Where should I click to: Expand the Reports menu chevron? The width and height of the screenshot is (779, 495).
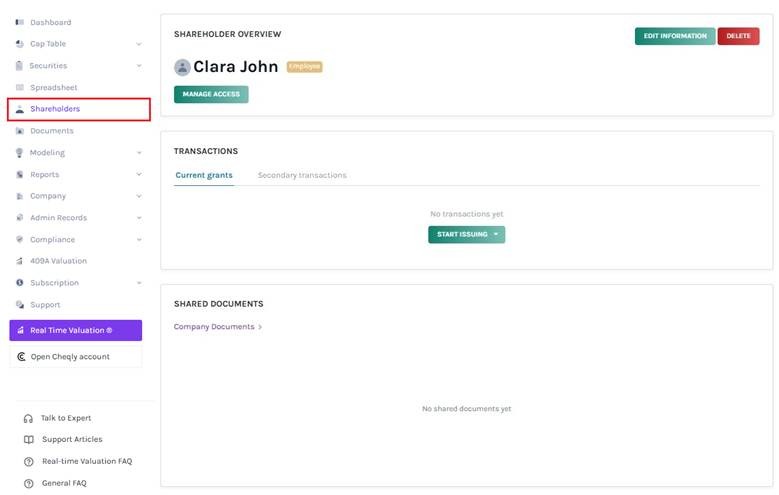[139, 174]
